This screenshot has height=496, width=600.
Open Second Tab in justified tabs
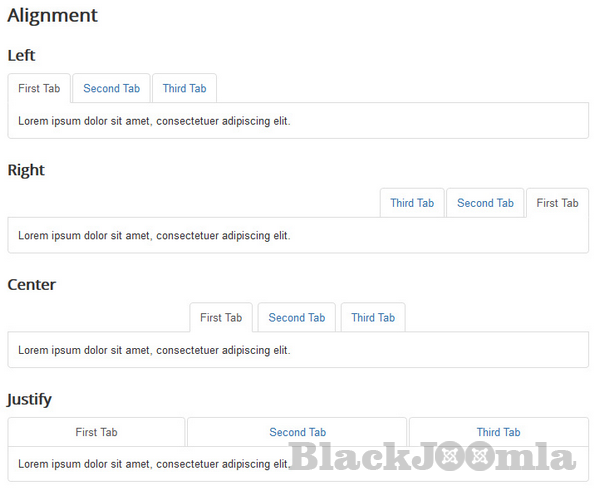pyautogui.click(x=297, y=432)
